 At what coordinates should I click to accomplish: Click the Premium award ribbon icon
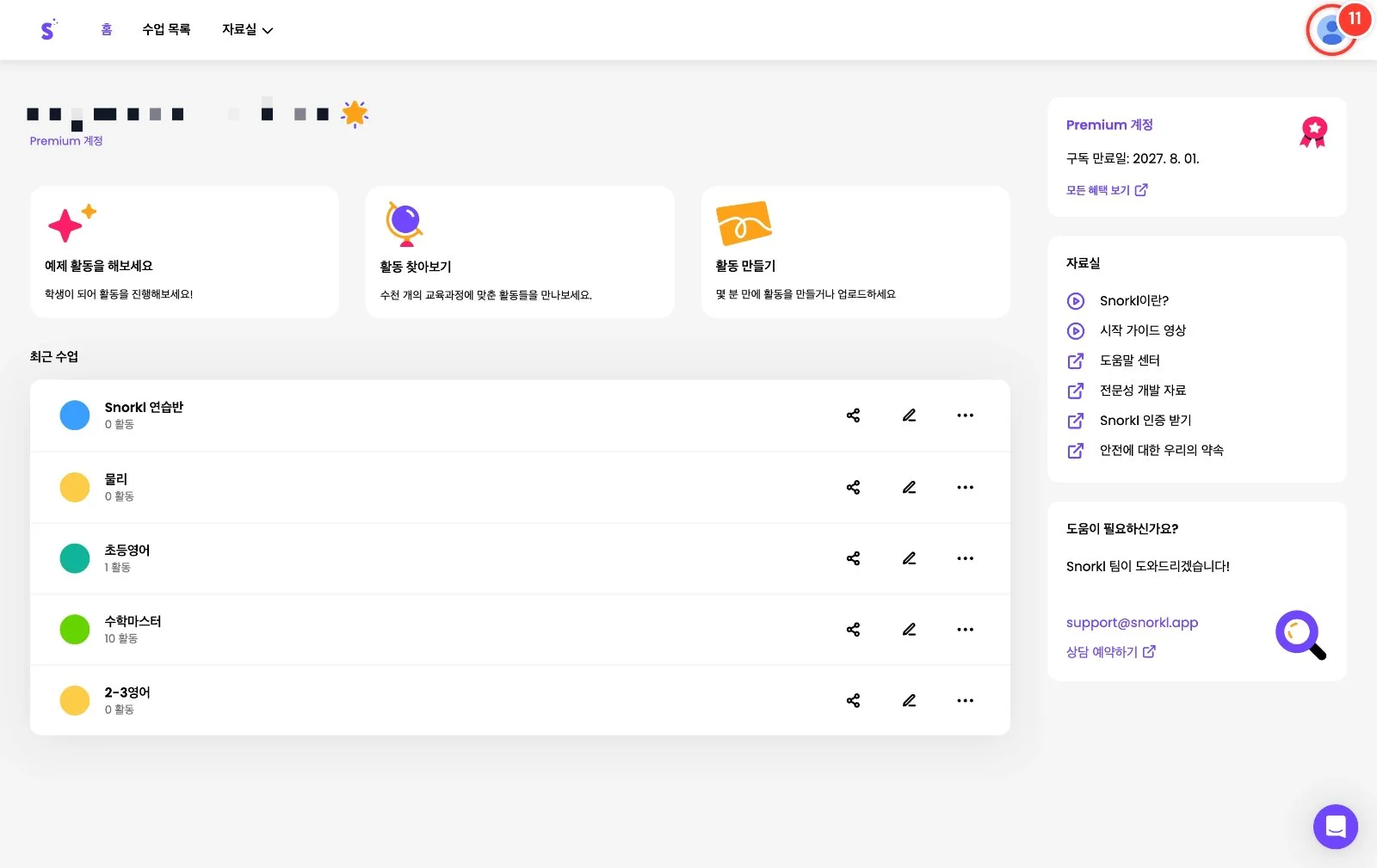[x=1313, y=132]
